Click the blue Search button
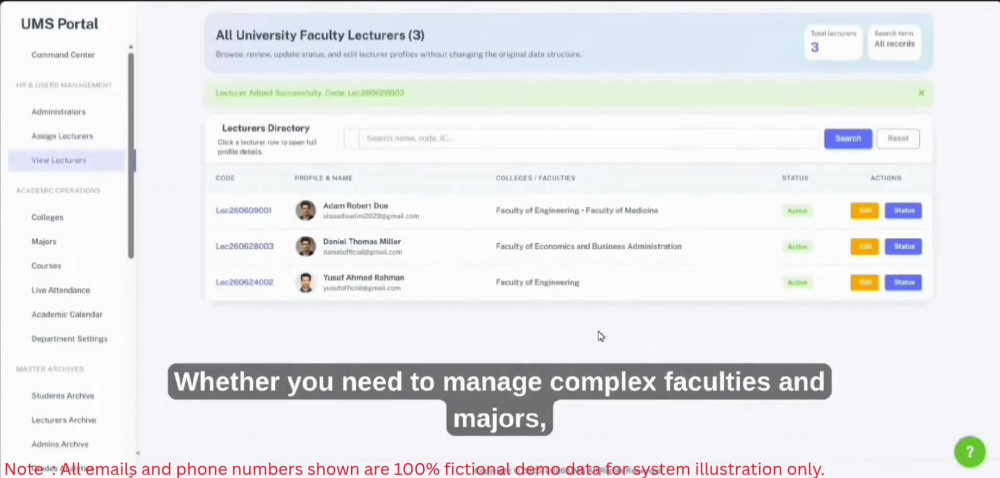Viewport: 1000px width, 478px height. pos(848,138)
